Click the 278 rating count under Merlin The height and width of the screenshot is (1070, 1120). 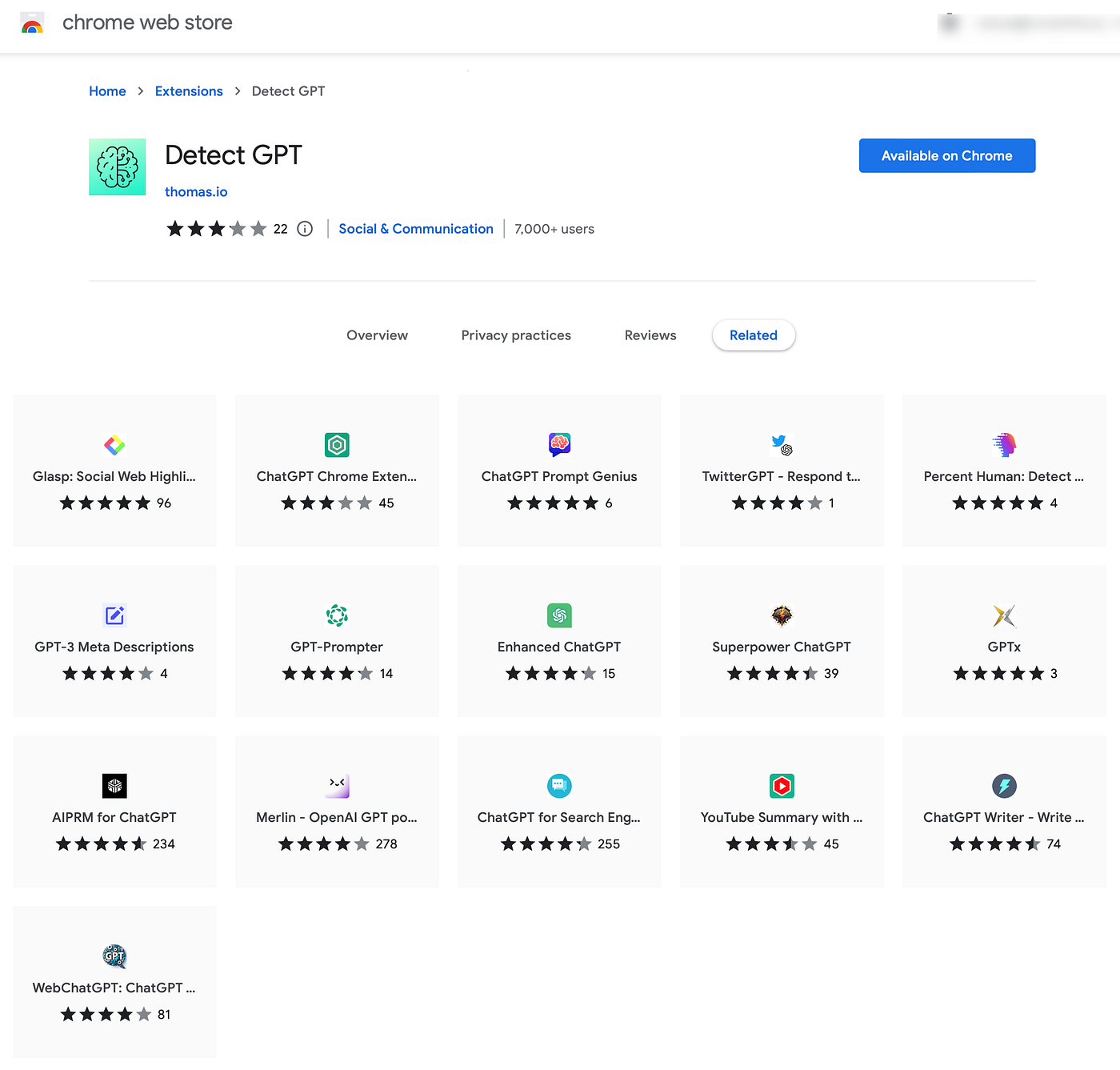(386, 844)
